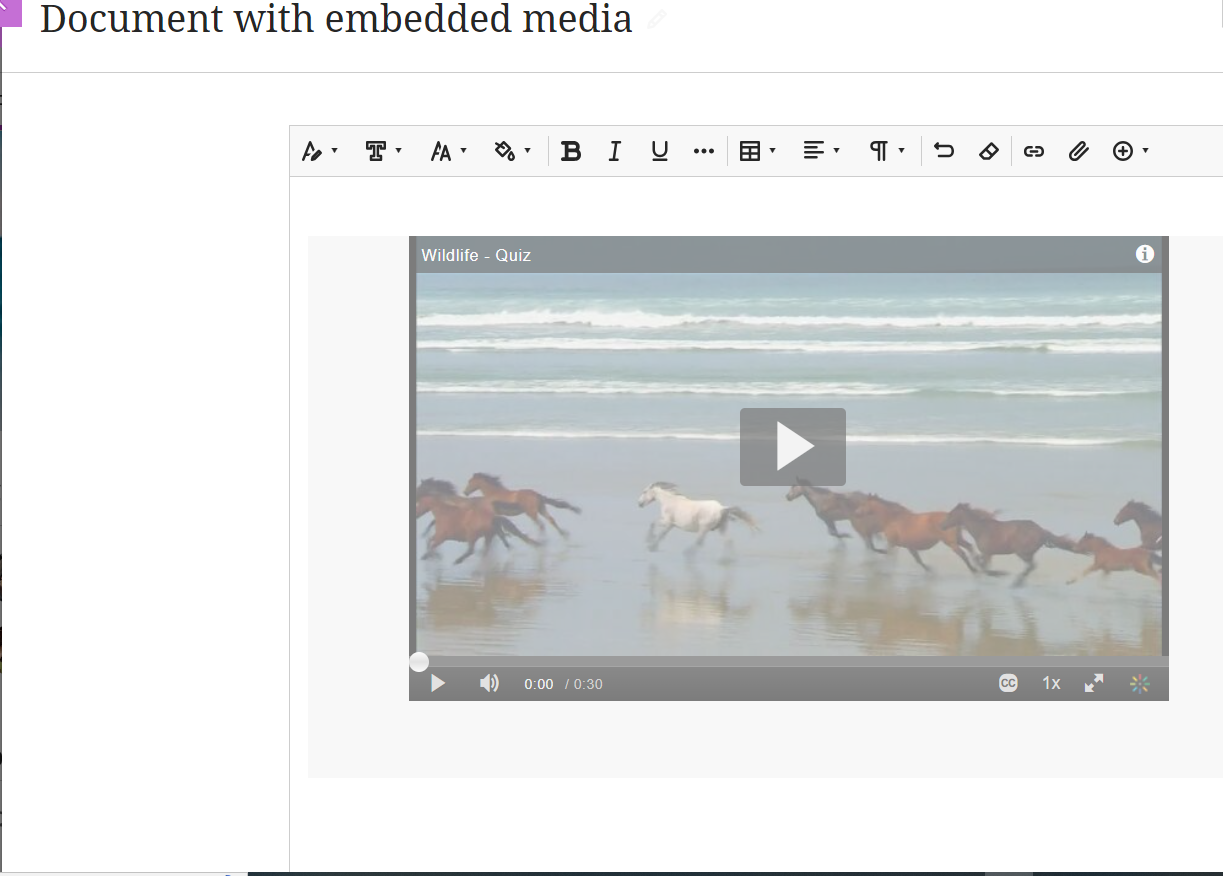The width and height of the screenshot is (1223, 876).
Task: Undo the last edit
Action: (943, 151)
